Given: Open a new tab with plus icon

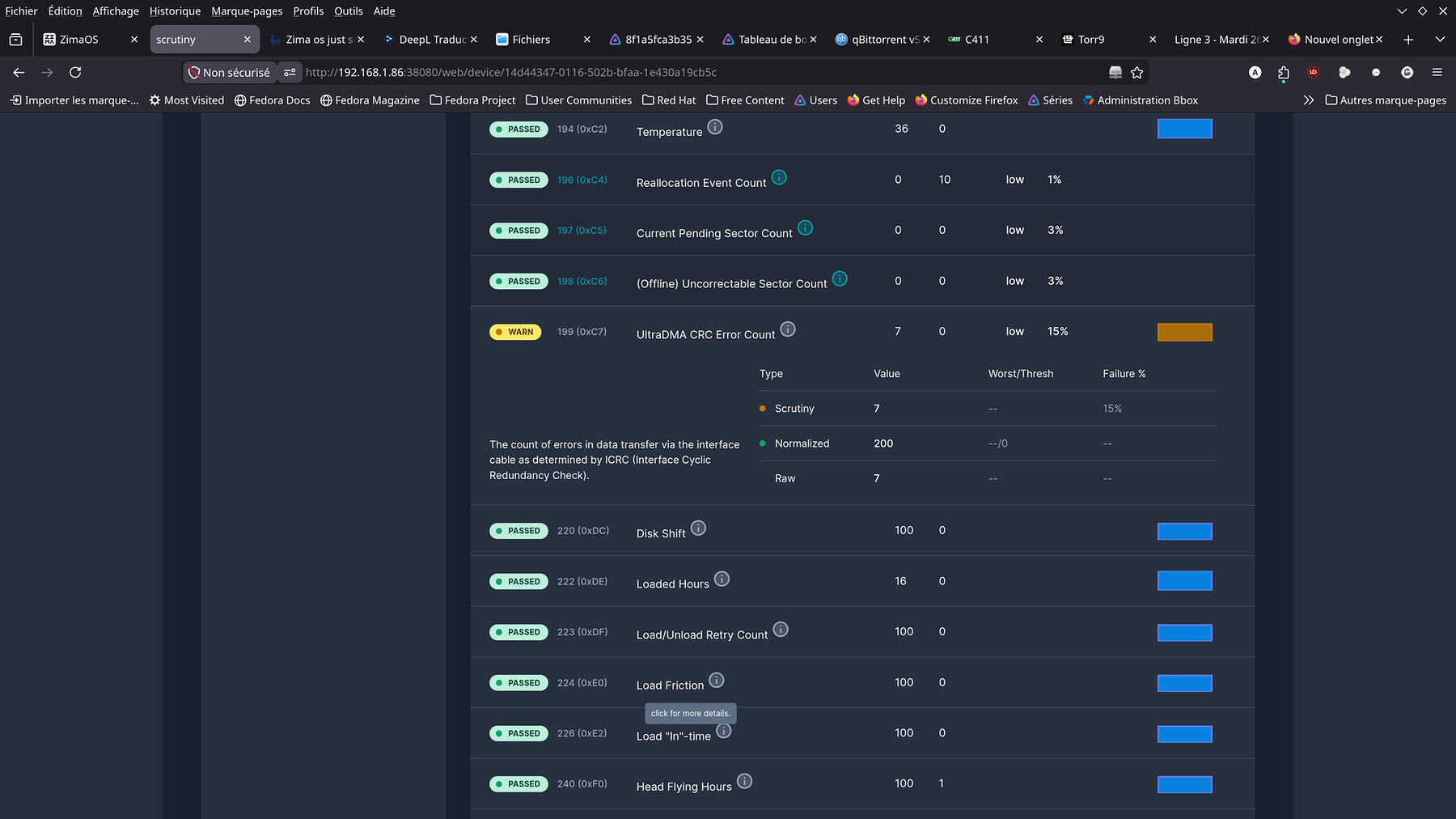Looking at the screenshot, I should tap(1408, 39).
